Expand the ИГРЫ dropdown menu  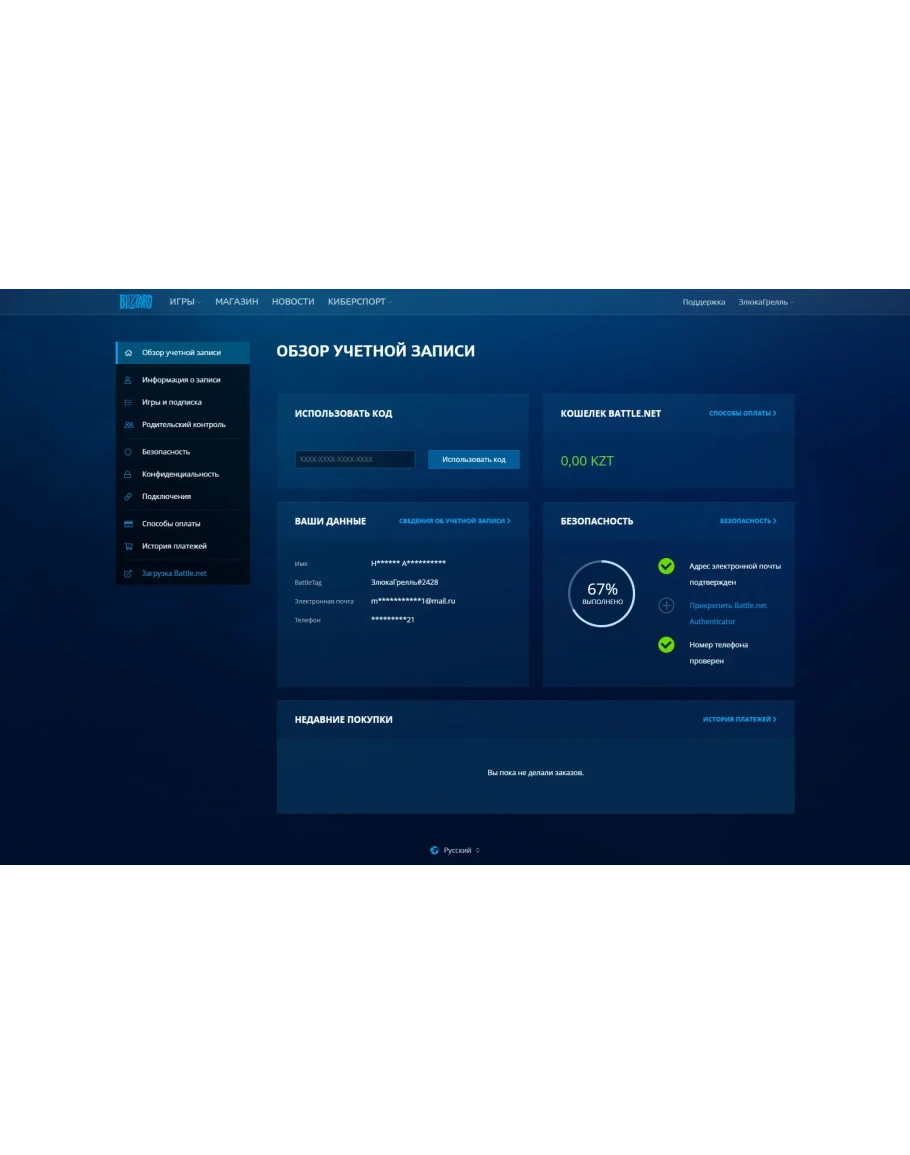(185, 302)
